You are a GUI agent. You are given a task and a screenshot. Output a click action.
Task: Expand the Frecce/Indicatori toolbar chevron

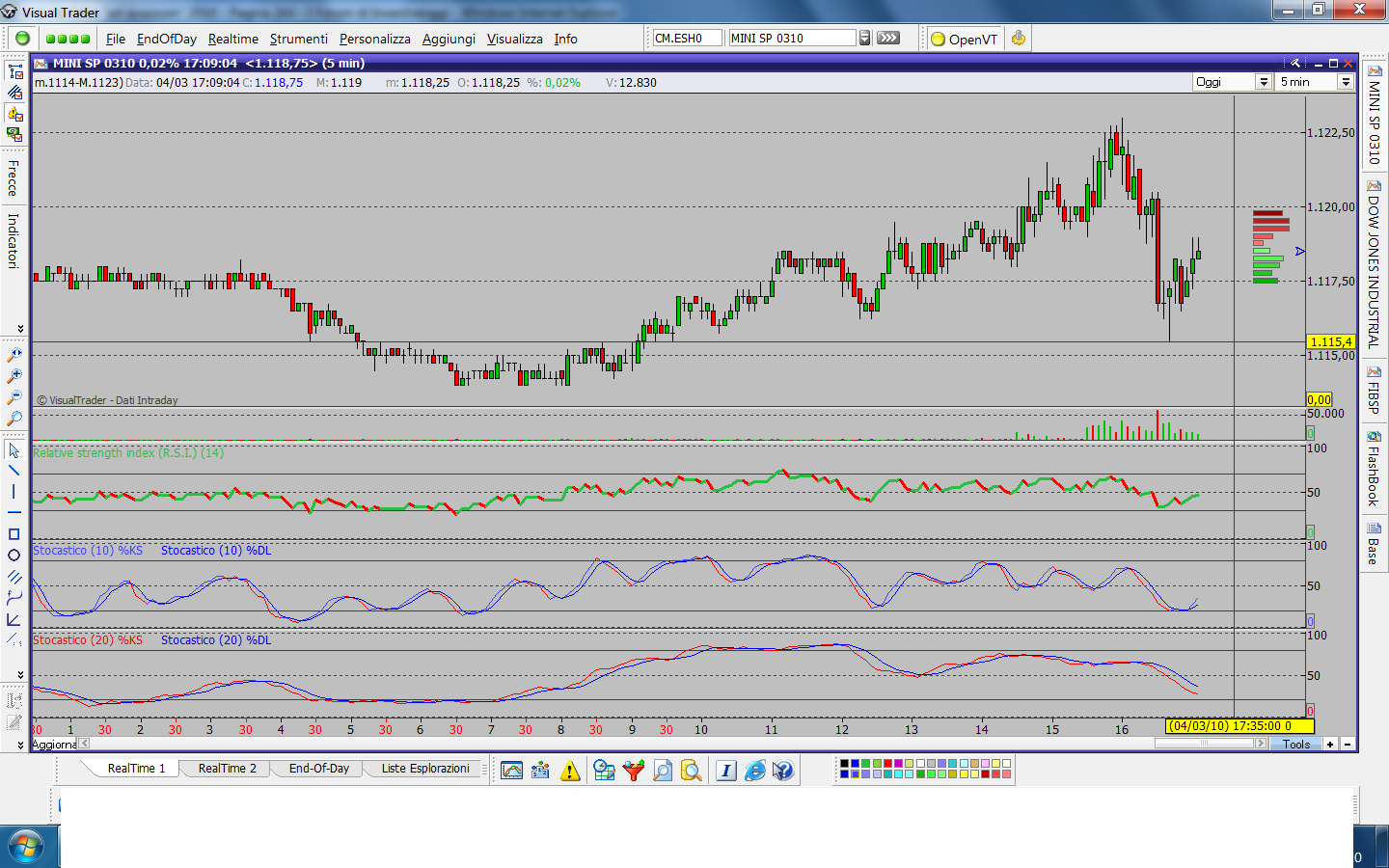tap(20, 329)
